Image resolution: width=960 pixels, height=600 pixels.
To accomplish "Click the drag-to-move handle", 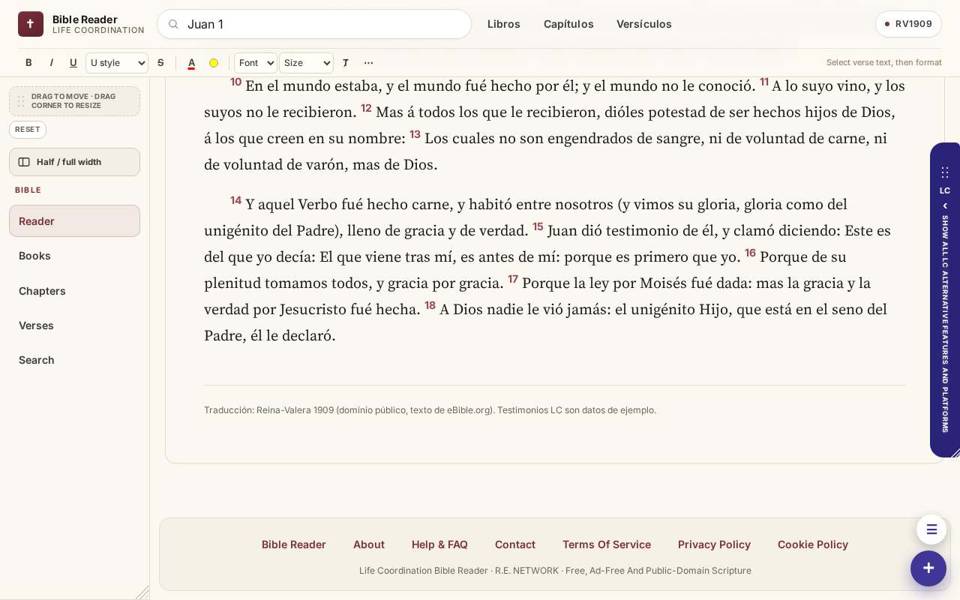I will 75,101.
